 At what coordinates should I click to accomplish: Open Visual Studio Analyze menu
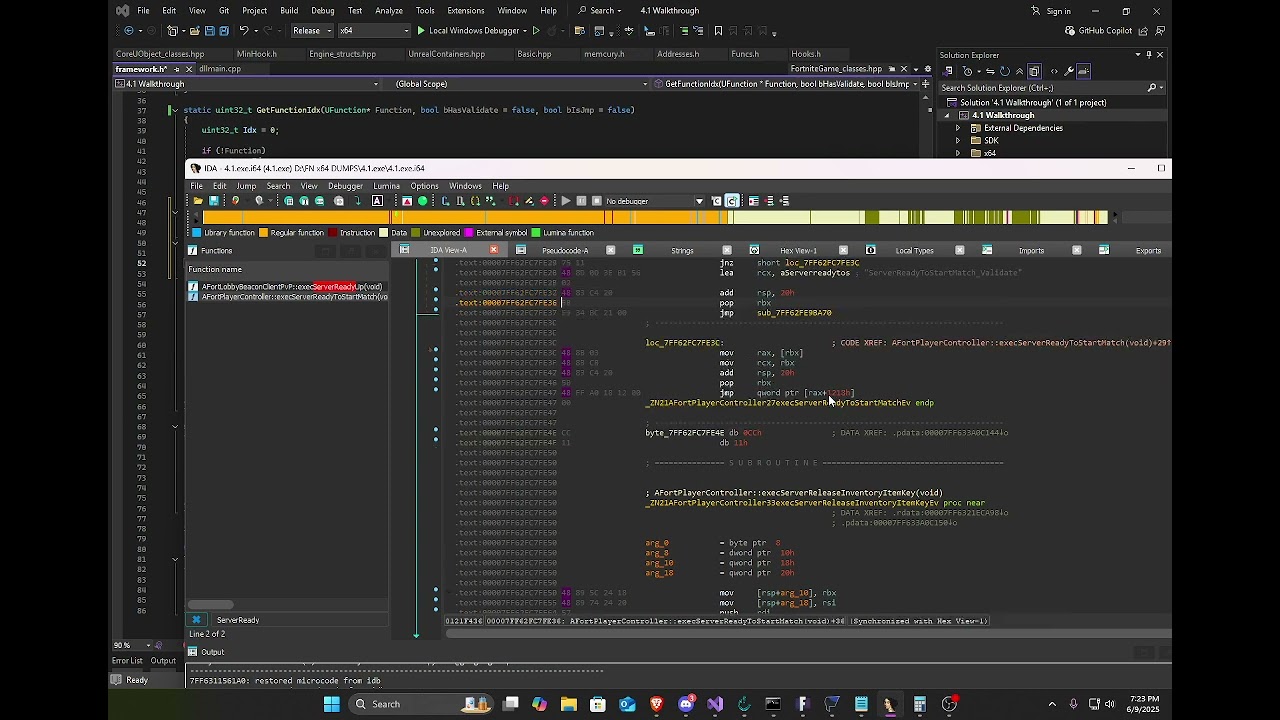click(x=389, y=11)
